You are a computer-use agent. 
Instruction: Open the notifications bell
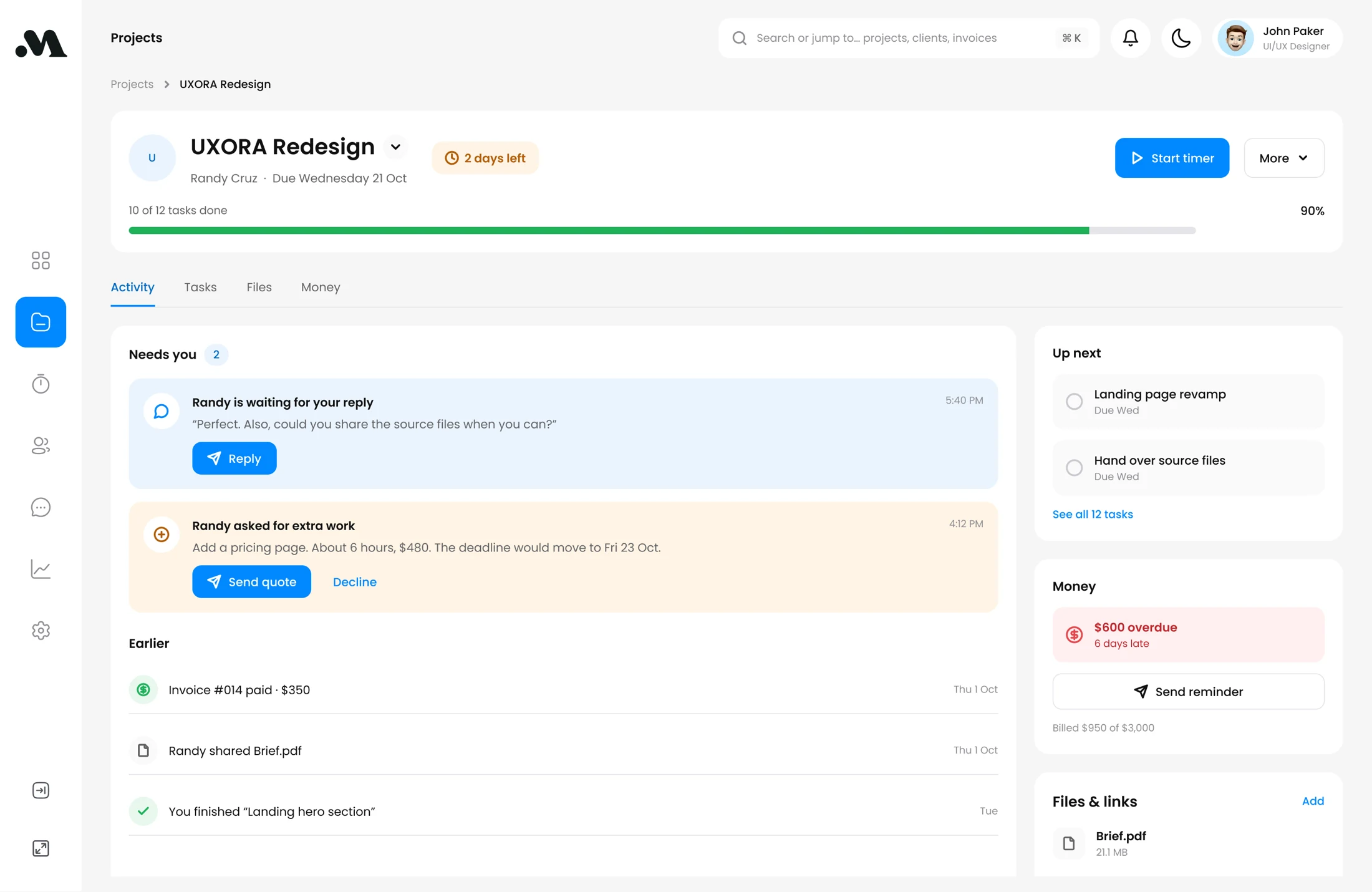[x=1131, y=38]
